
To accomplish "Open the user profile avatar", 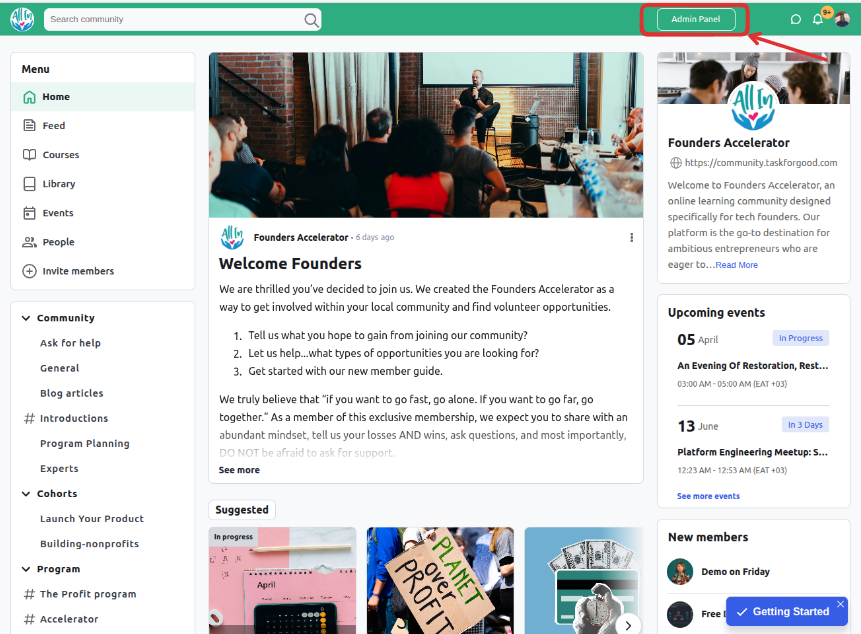I will [842, 19].
